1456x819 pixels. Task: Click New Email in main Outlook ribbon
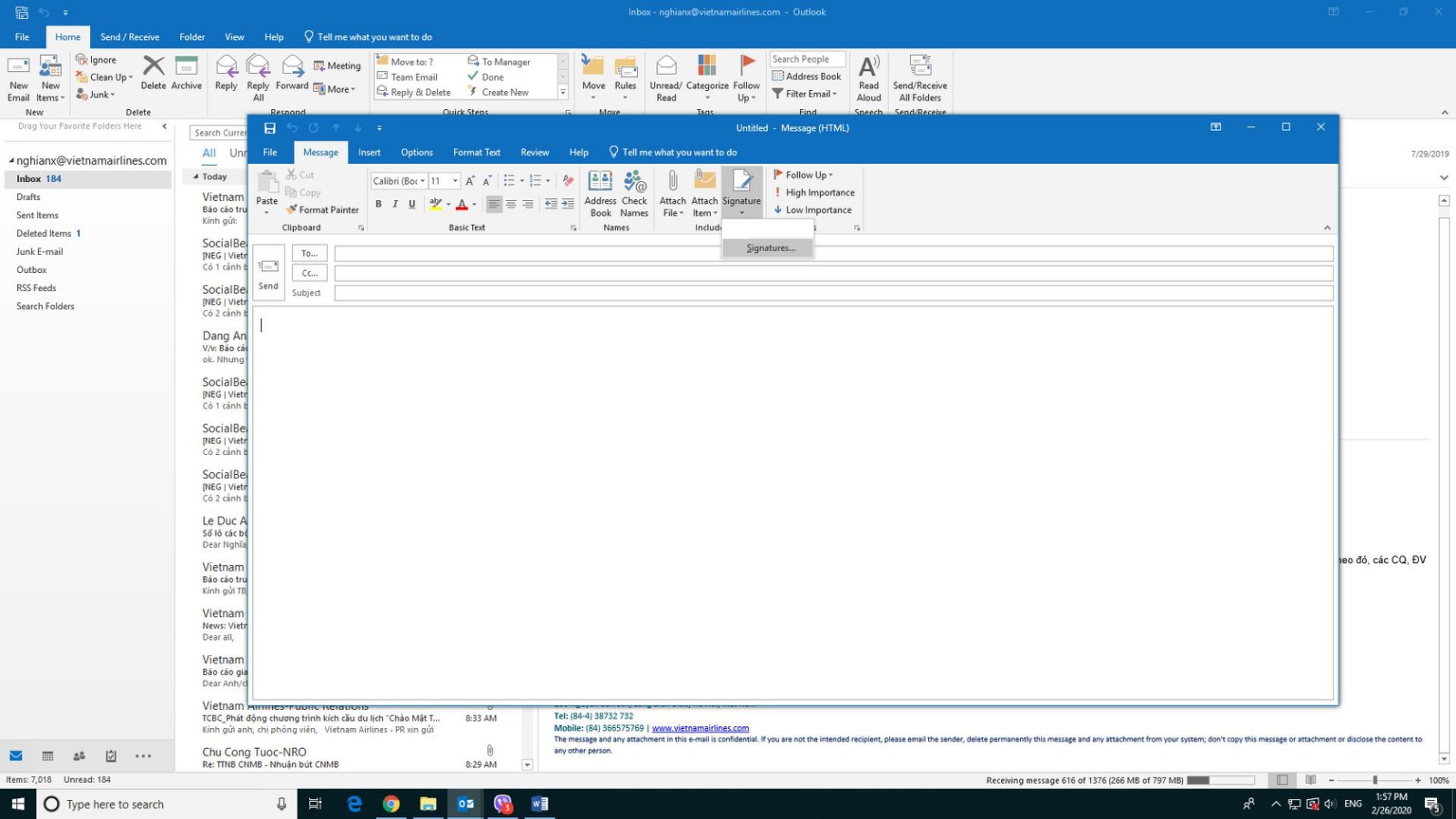click(x=19, y=78)
